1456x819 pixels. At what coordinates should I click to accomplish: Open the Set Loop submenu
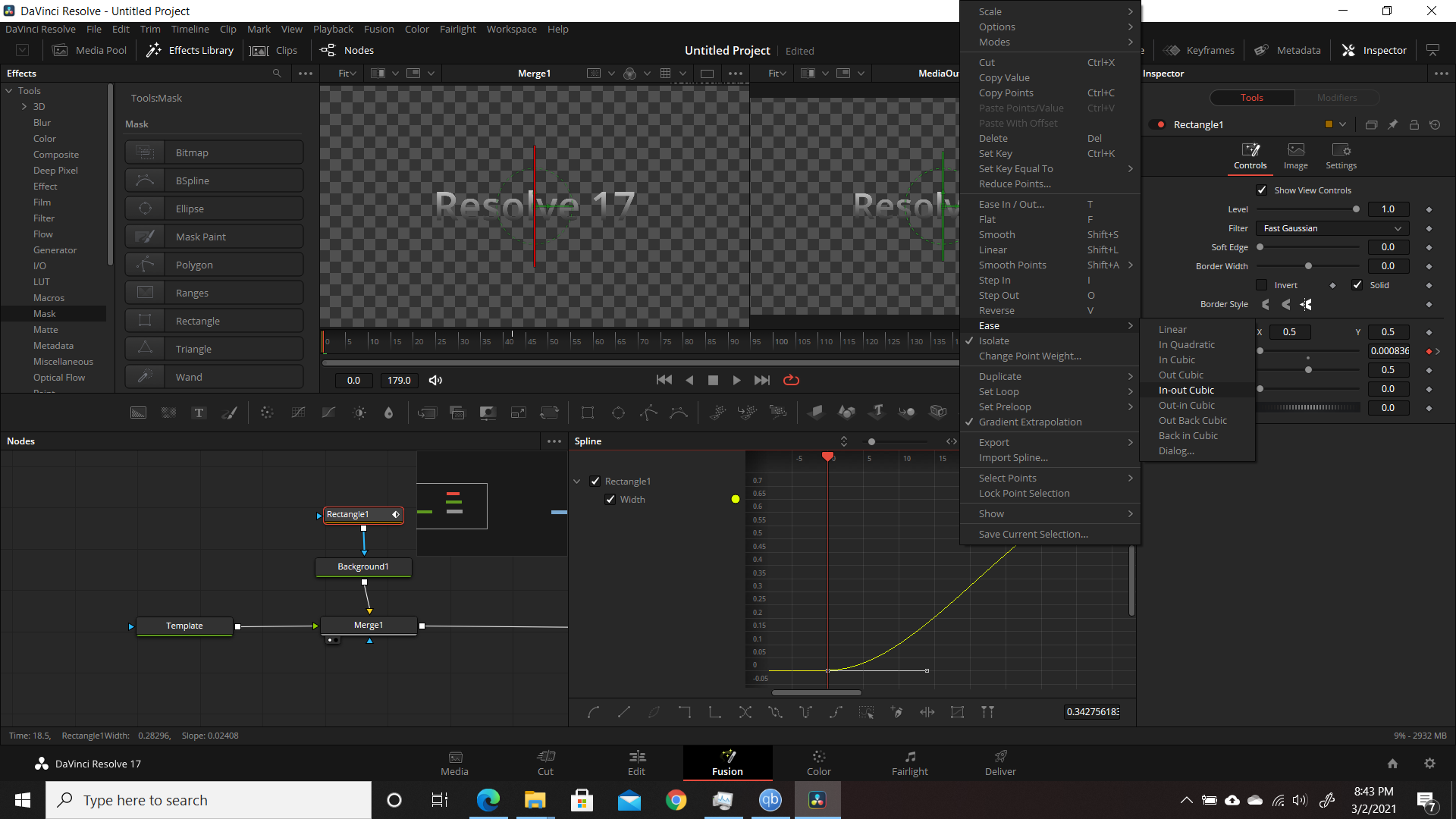point(1050,392)
